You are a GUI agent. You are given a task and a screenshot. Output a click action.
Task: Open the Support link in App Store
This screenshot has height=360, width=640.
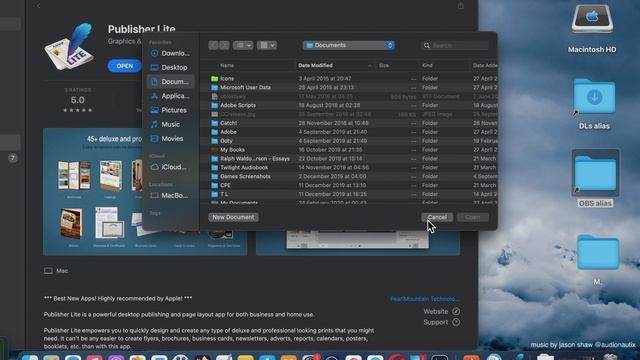click(x=442, y=322)
